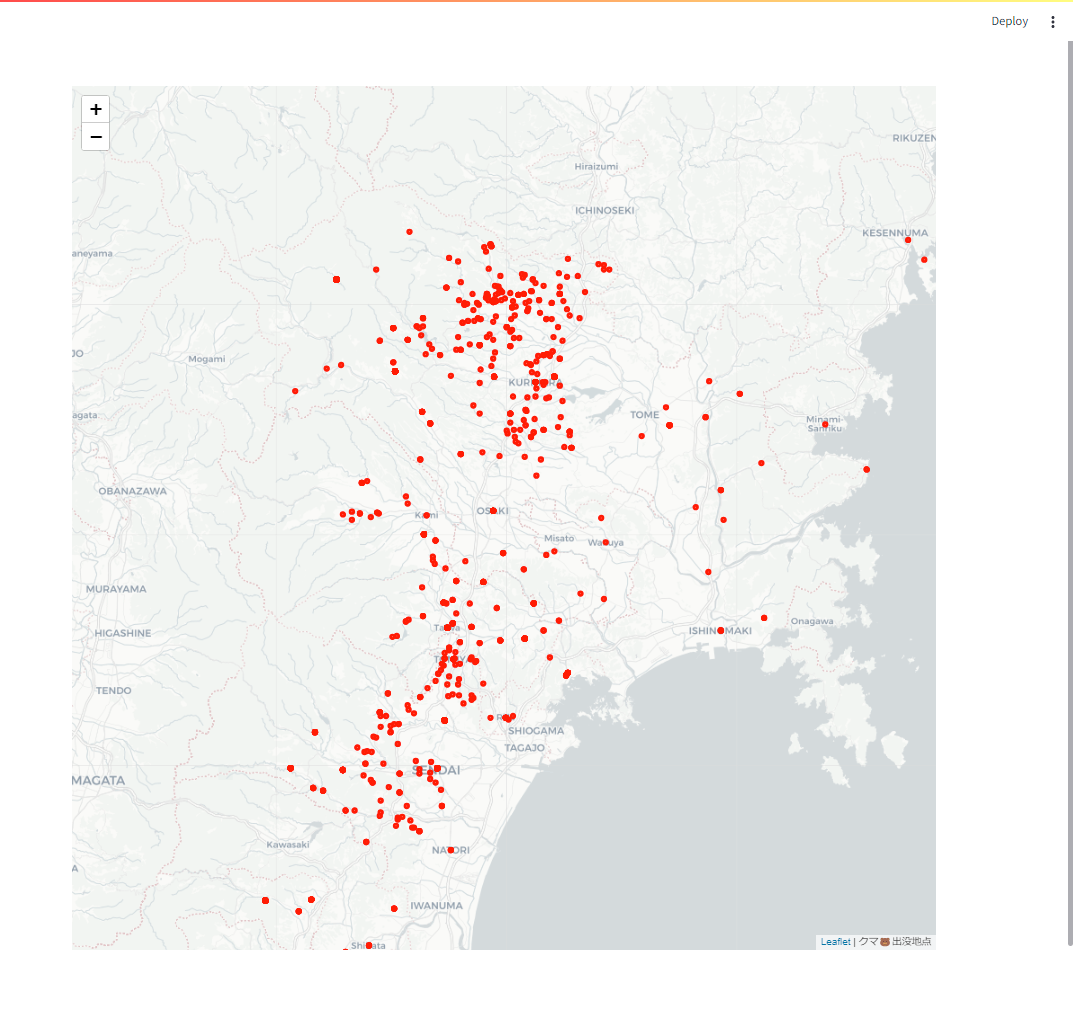Zoom in on the map
This screenshot has width=1073, height=1029.
pos(96,109)
